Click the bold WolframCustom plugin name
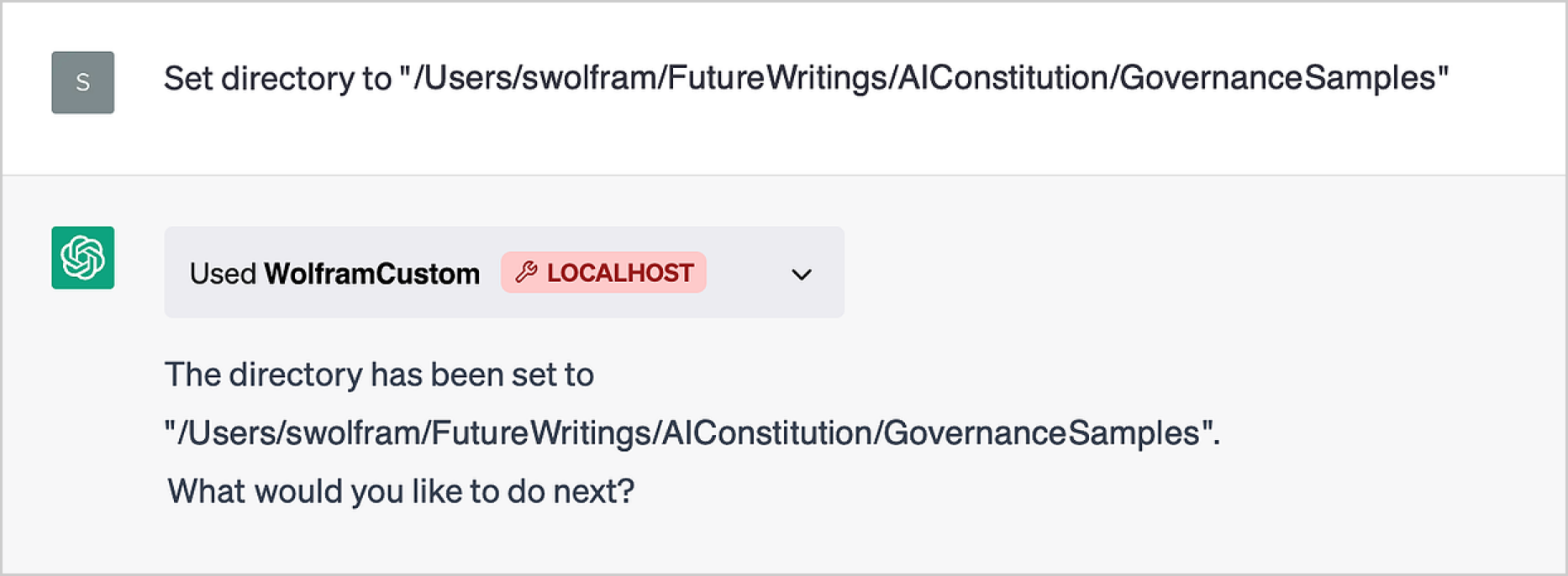The height and width of the screenshot is (576, 1568). [371, 274]
